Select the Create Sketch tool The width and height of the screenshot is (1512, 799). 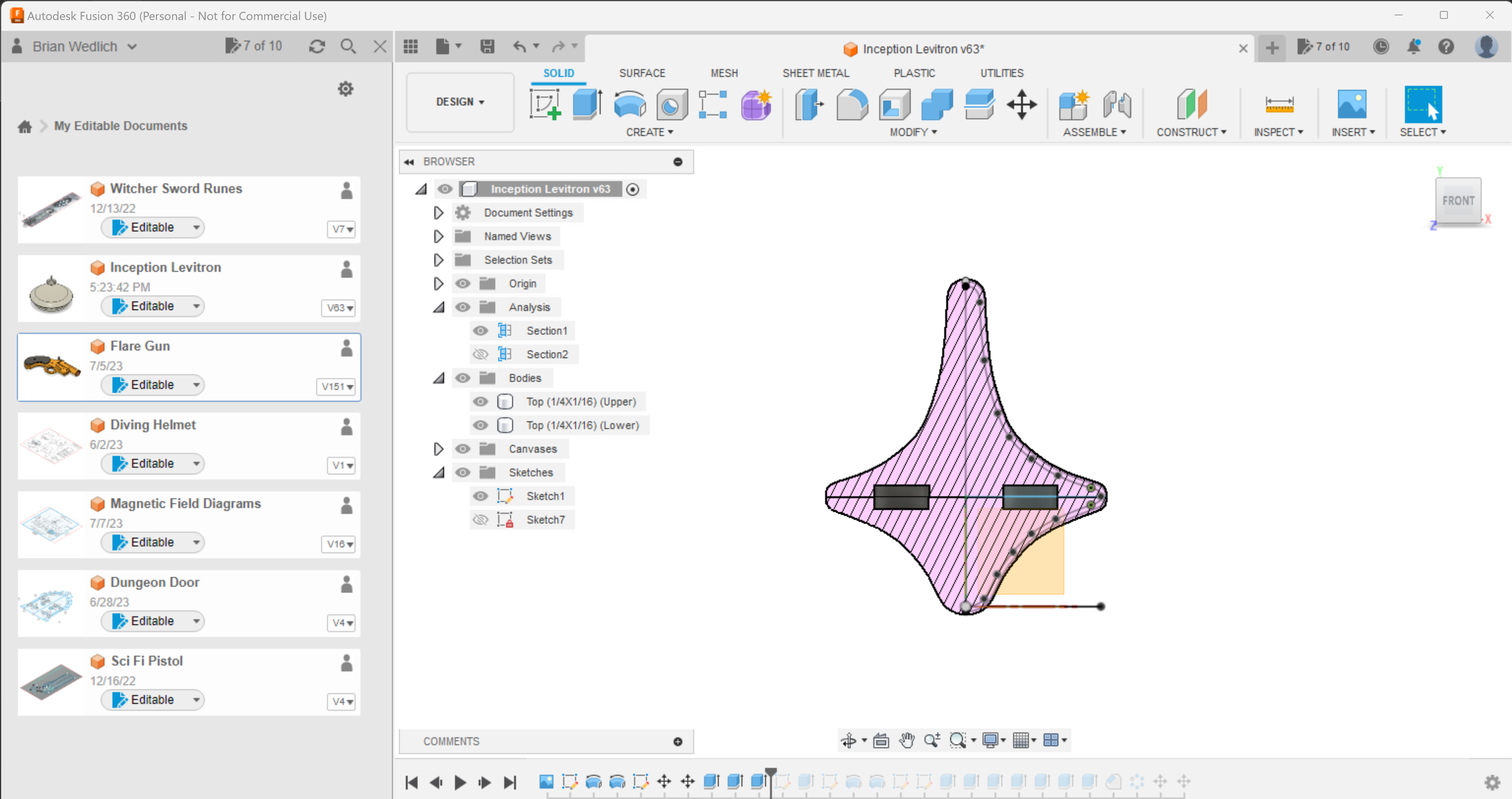click(545, 104)
